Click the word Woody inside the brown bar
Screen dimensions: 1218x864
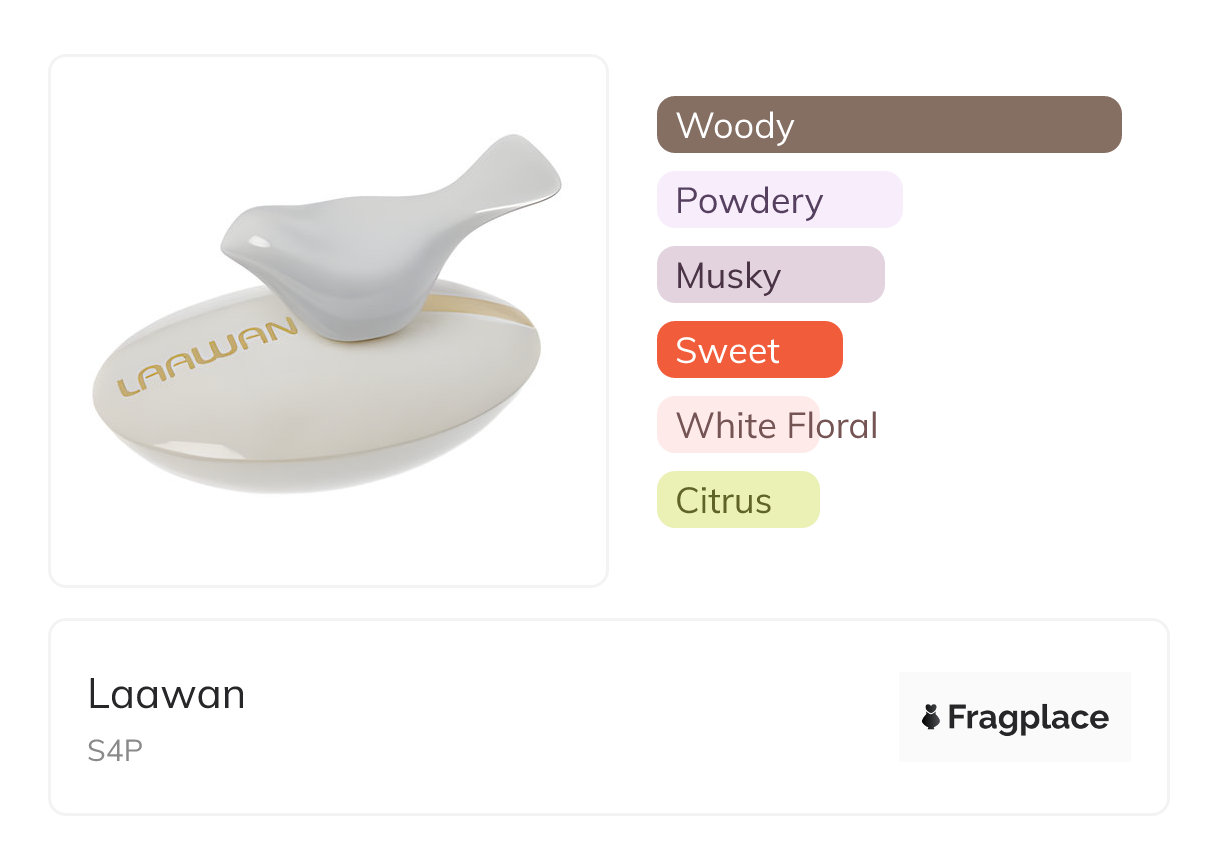[735, 125]
